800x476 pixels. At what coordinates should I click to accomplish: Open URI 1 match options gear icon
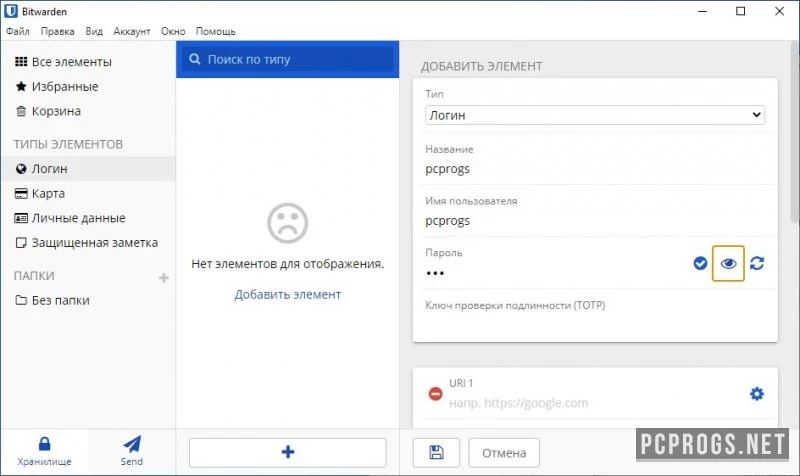click(757, 394)
